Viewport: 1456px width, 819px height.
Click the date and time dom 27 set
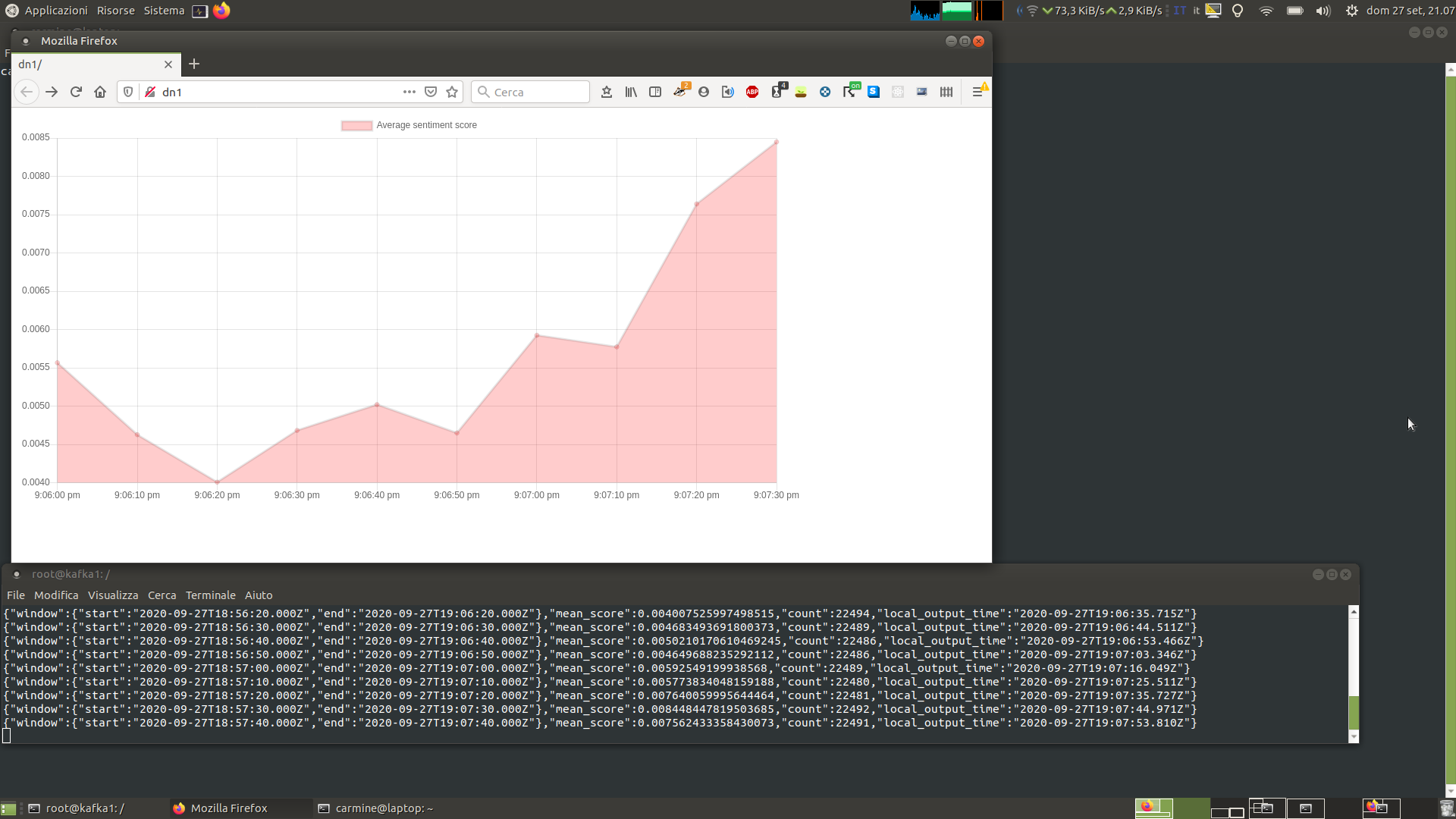pyautogui.click(x=1410, y=11)
